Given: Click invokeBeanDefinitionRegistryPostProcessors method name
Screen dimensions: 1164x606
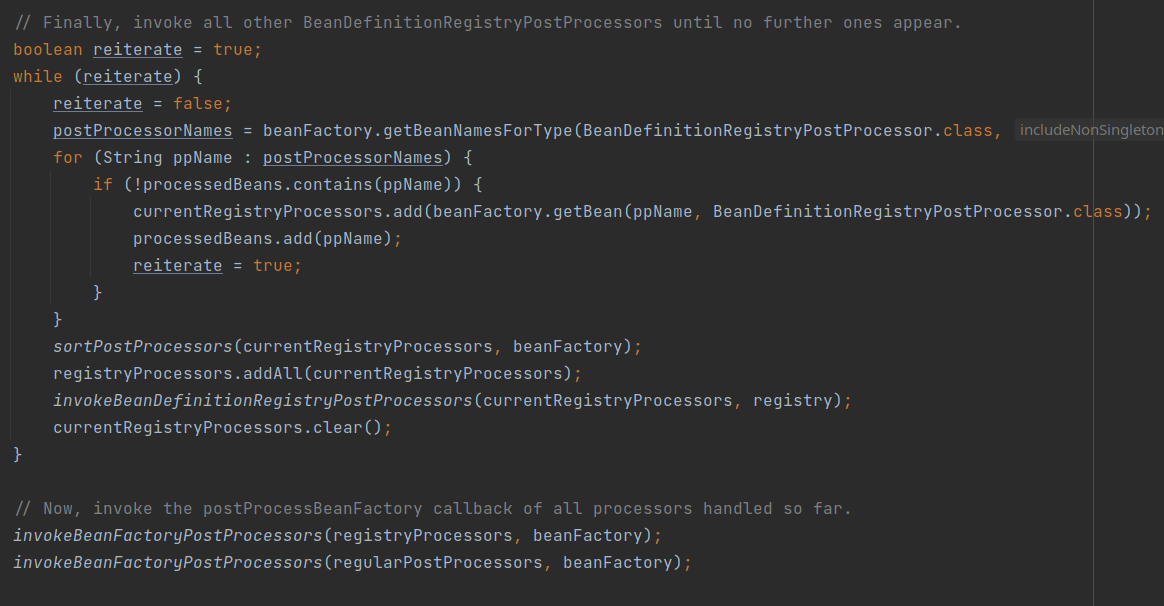Looking at the screenshot, I should (x=263, y=401).
